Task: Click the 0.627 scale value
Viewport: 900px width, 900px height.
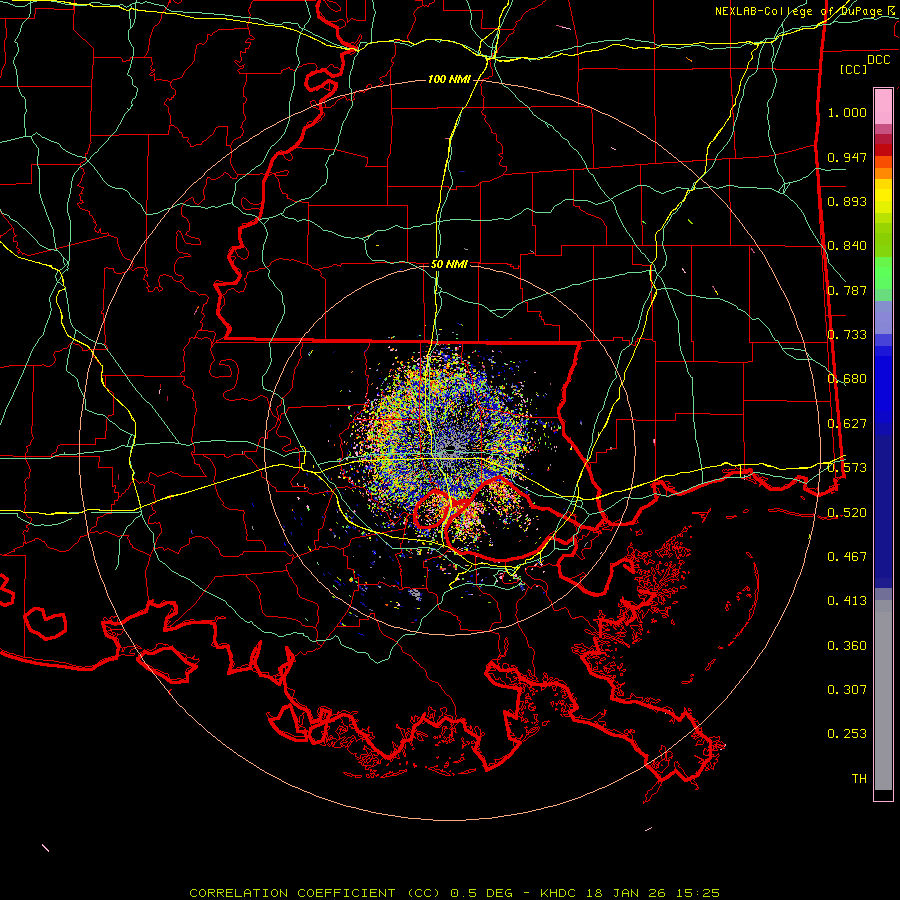Action: pyautogui.click(x=847, y=424)
